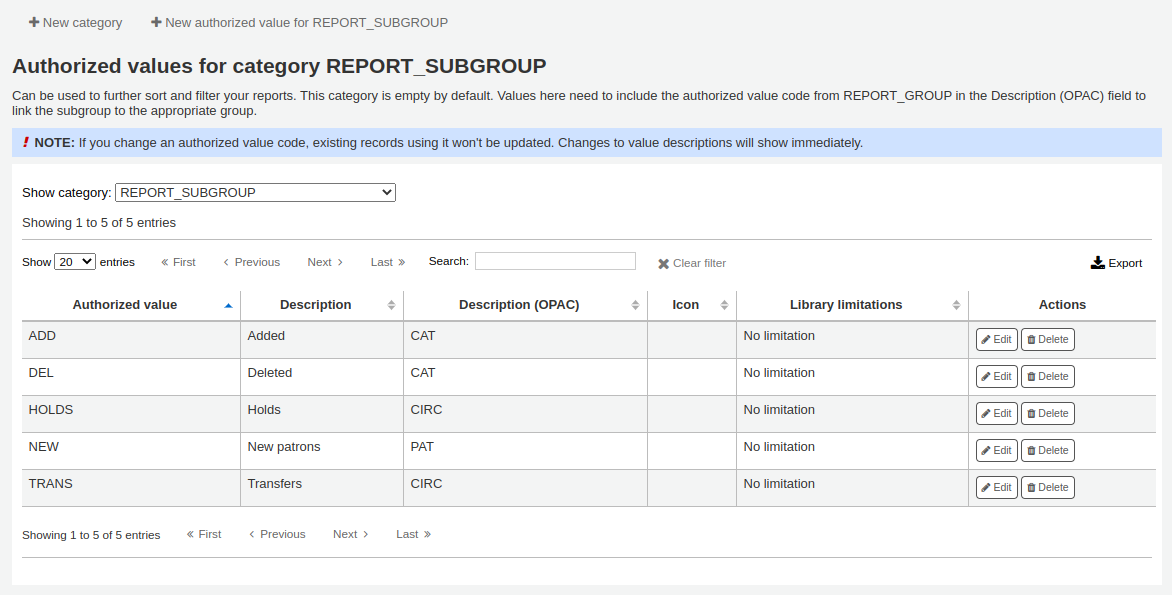Screen dimensions: 1172x595
Task: Add a new authorized value for REPORT_SUBGROUP
Action: (x=298, y=22)
